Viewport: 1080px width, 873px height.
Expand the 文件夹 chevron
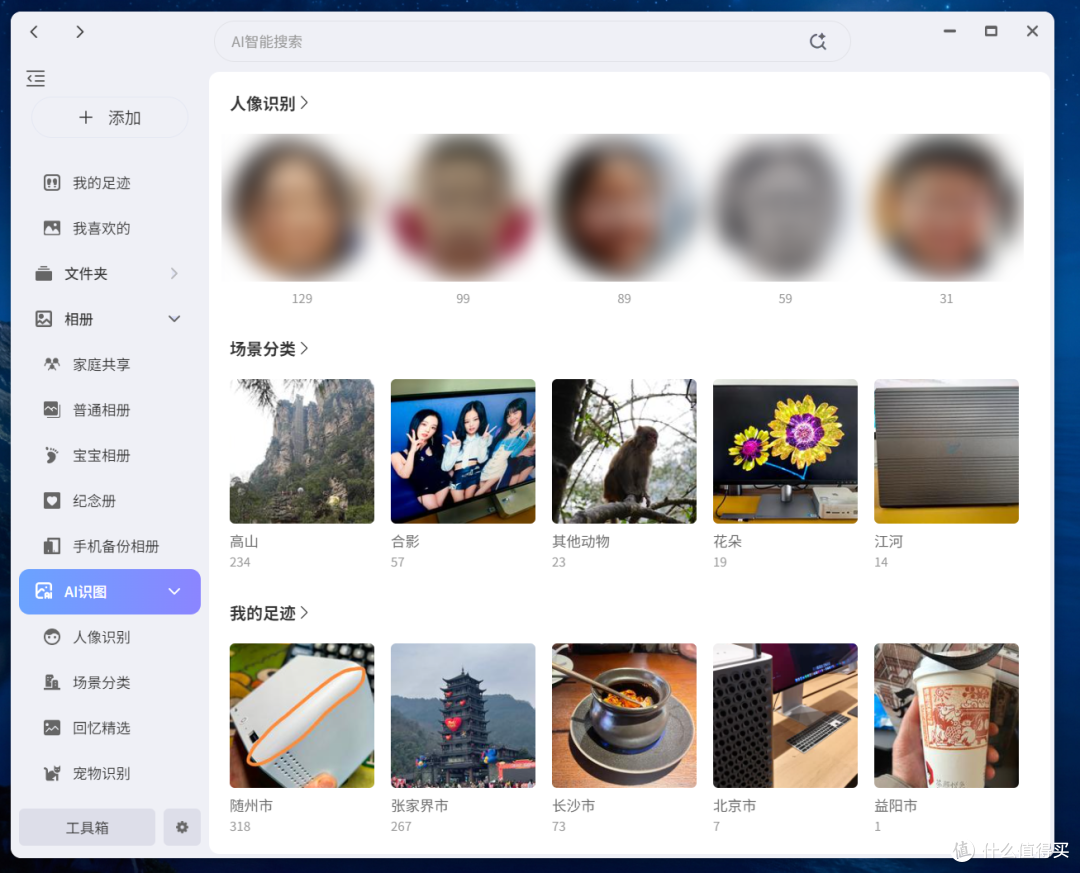(x=174, y=274)
